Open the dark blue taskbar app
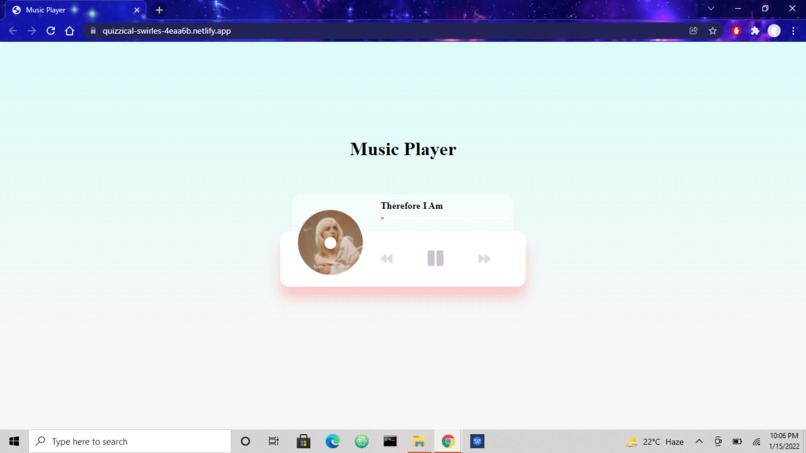The width and height of the screenshot is (806, 453). tap(477, 441)
